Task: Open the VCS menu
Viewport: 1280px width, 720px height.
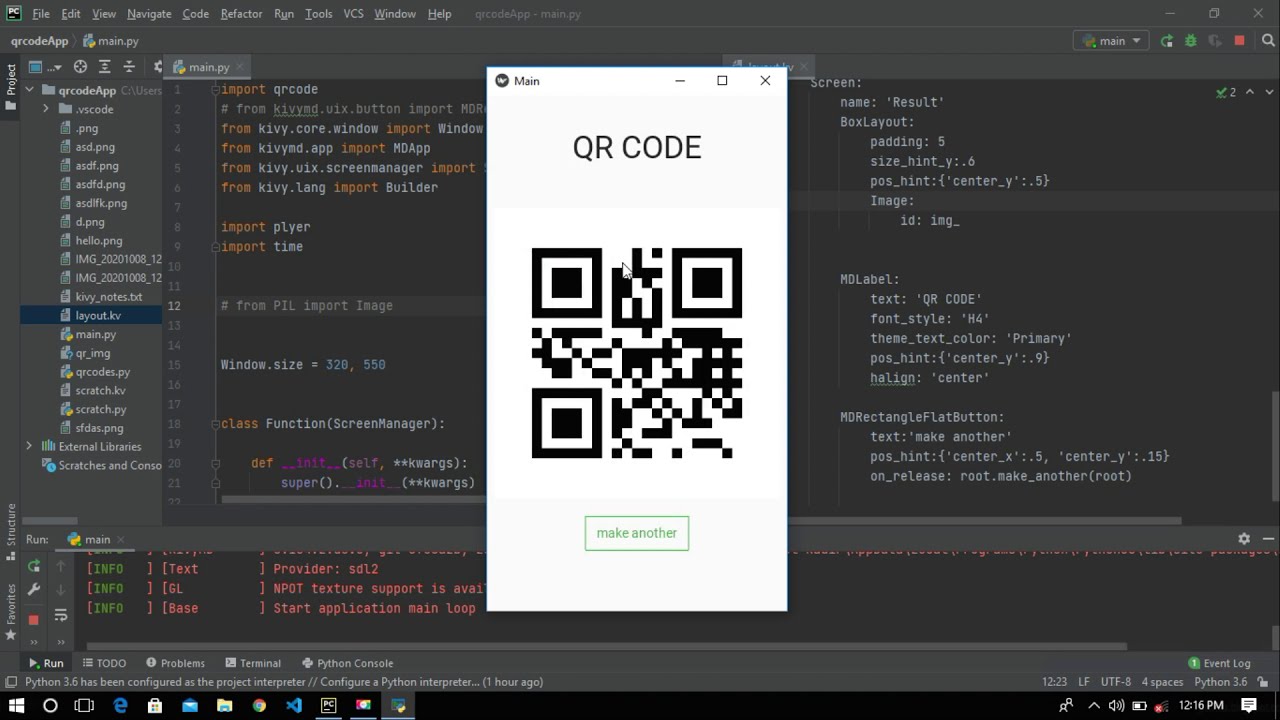Action: 353,14
